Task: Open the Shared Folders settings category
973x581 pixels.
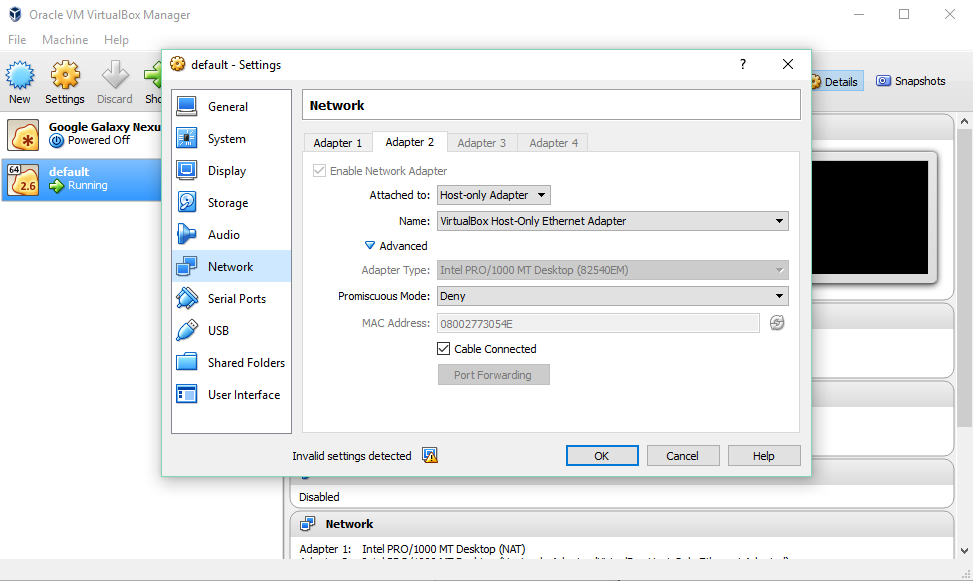Action: [x=231, y=363]
